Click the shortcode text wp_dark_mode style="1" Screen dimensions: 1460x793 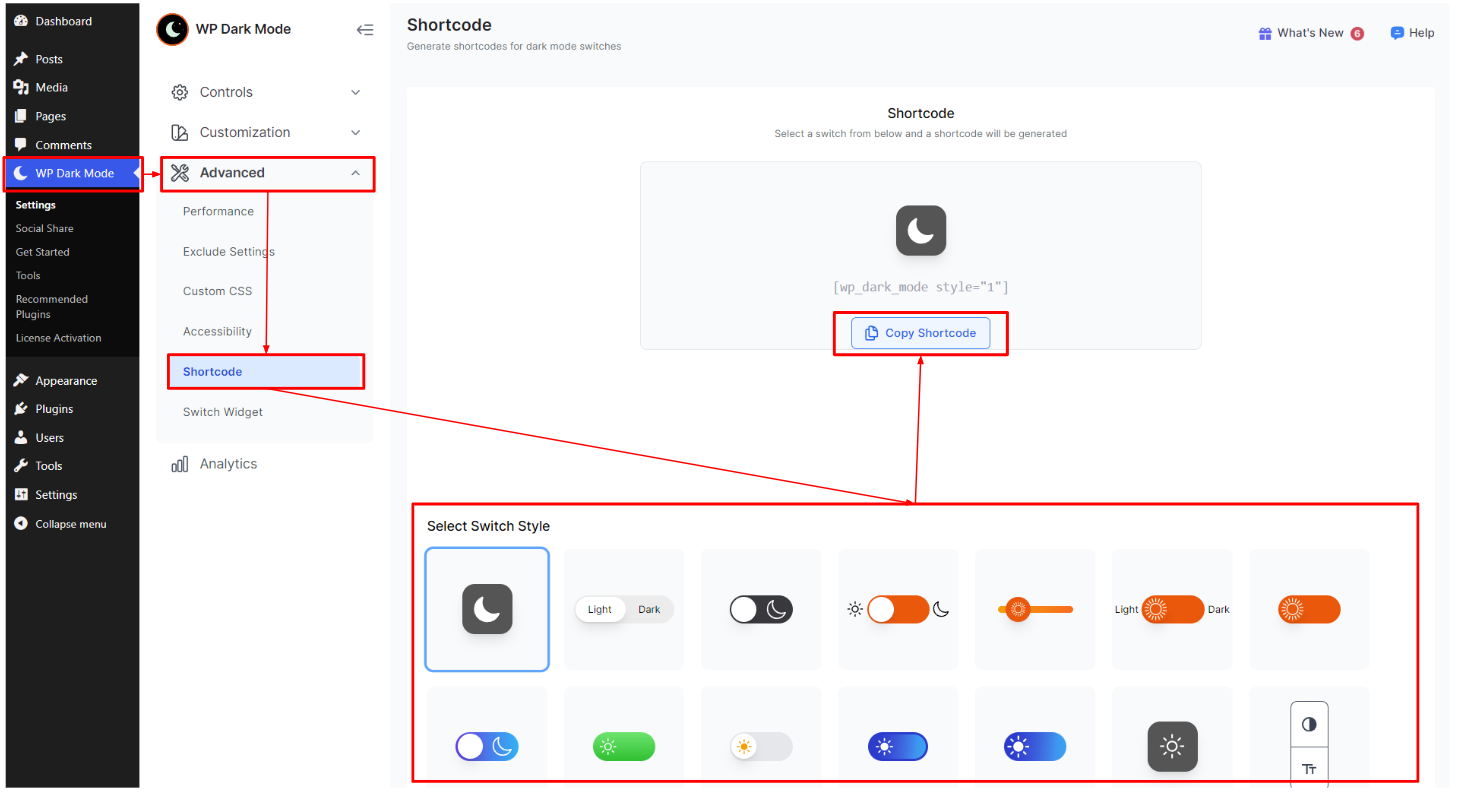(x=921, y=287)
